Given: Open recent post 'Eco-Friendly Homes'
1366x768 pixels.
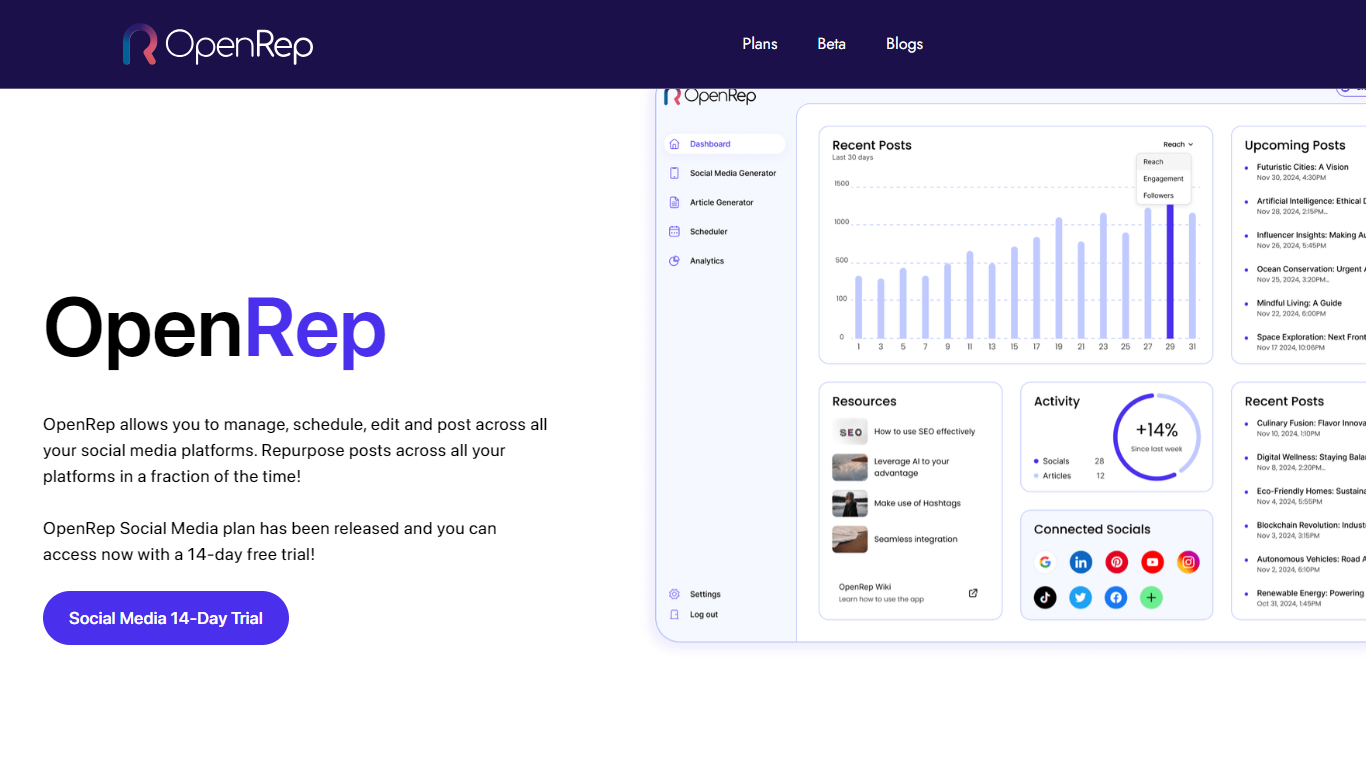Looking at the screenshot, I should click(1311, 491).
